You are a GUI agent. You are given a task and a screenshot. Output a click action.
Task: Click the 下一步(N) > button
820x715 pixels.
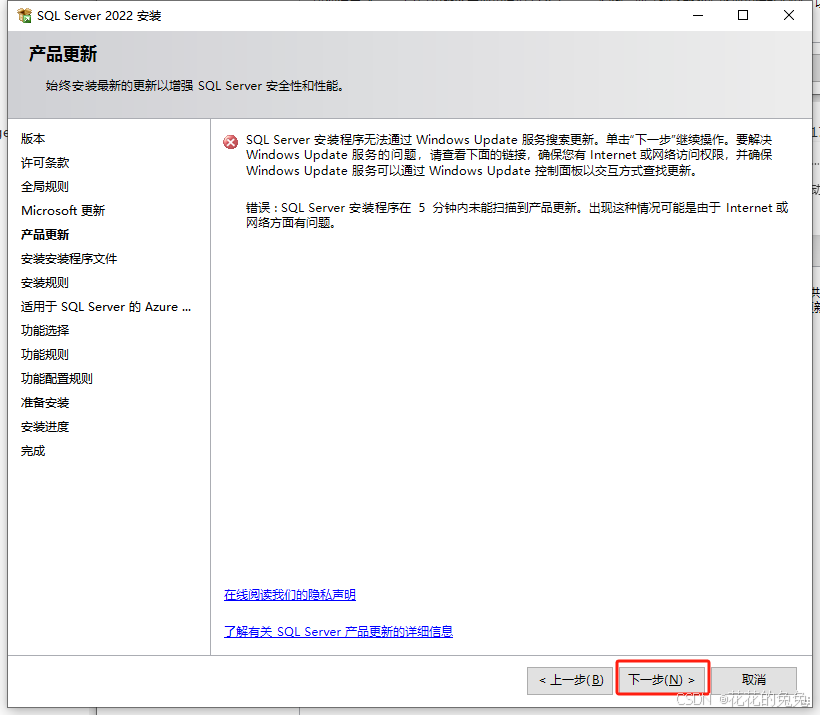coord(662,679)
